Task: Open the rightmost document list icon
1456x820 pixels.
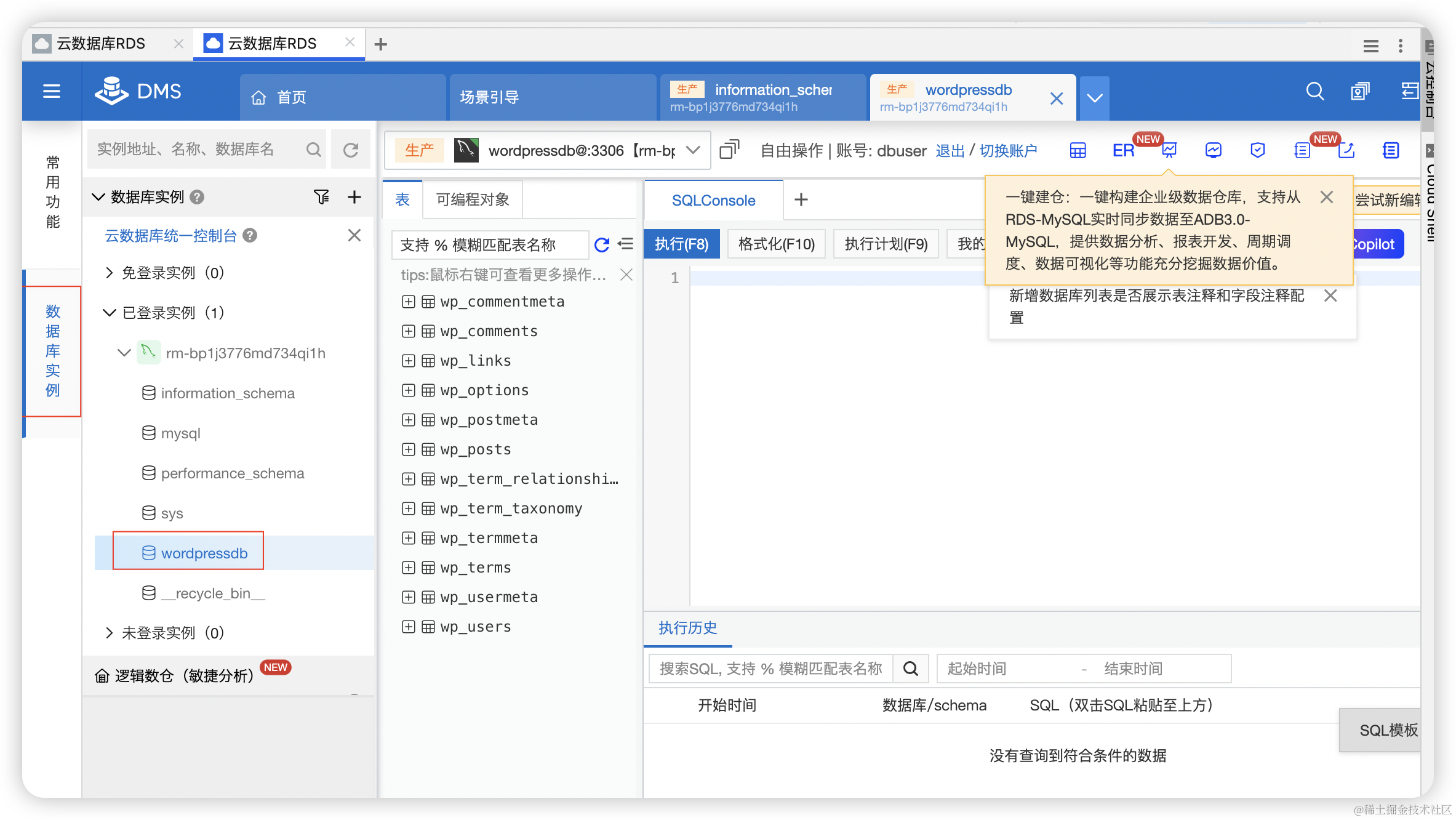Action: (x=1391, y=150)
